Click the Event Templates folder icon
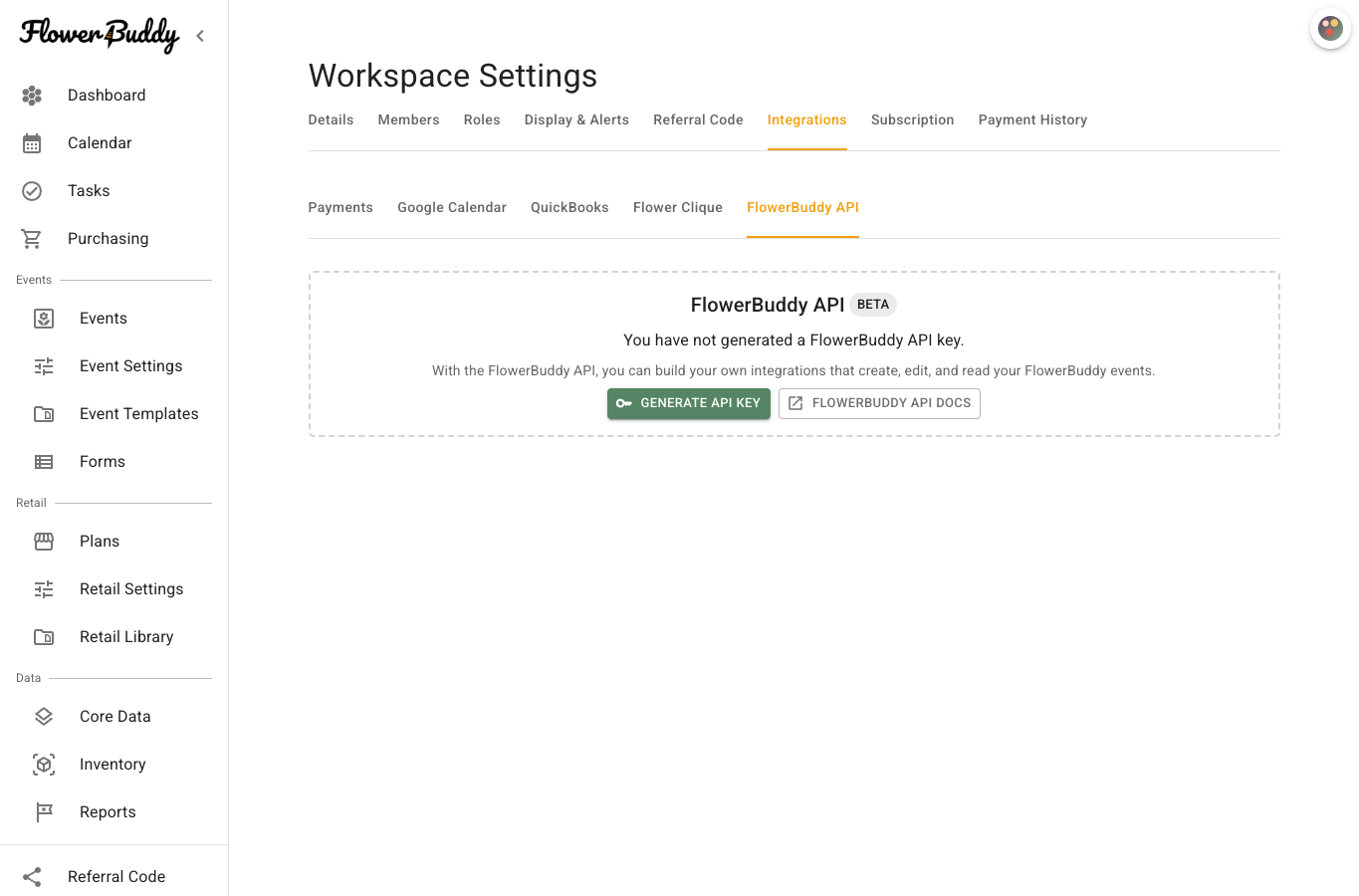Screen dimensions: 1359x896 click(x=44, y=414)
